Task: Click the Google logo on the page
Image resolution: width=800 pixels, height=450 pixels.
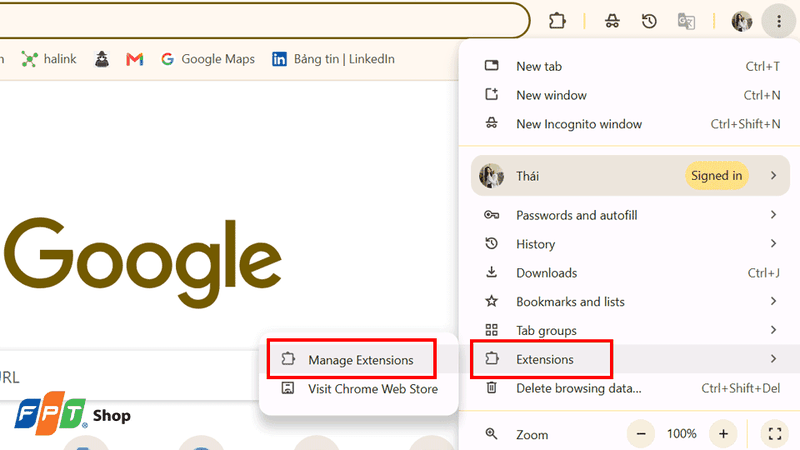Action: click(x=143, y=263)
